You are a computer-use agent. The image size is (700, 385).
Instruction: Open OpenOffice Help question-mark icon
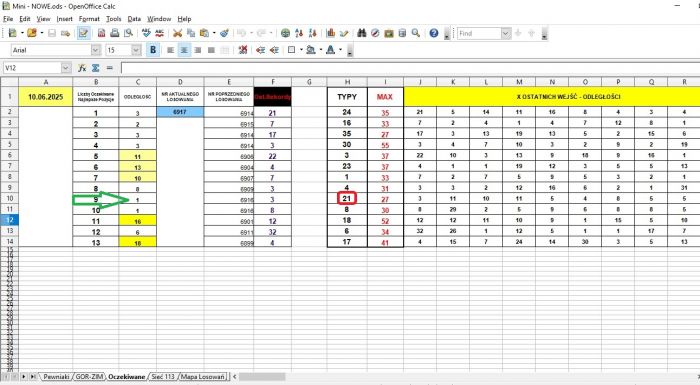(433, 33)
